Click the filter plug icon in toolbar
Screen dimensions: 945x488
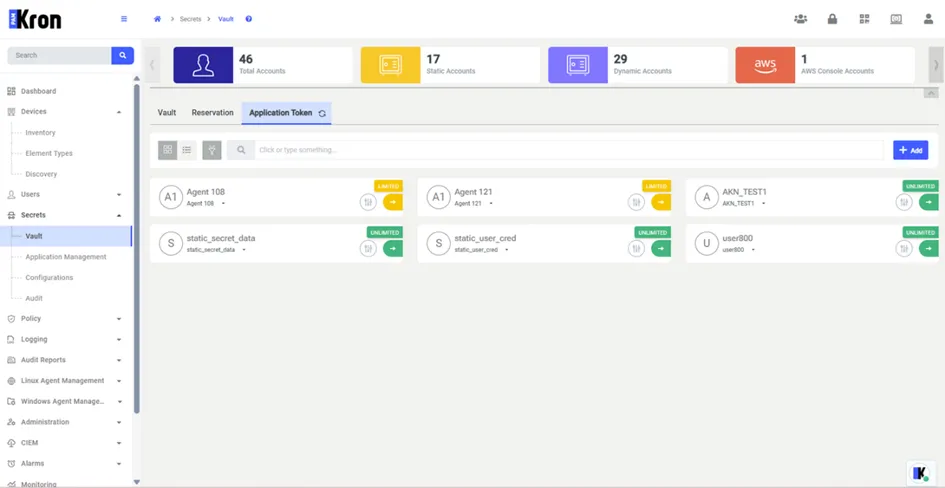point(212,150)
